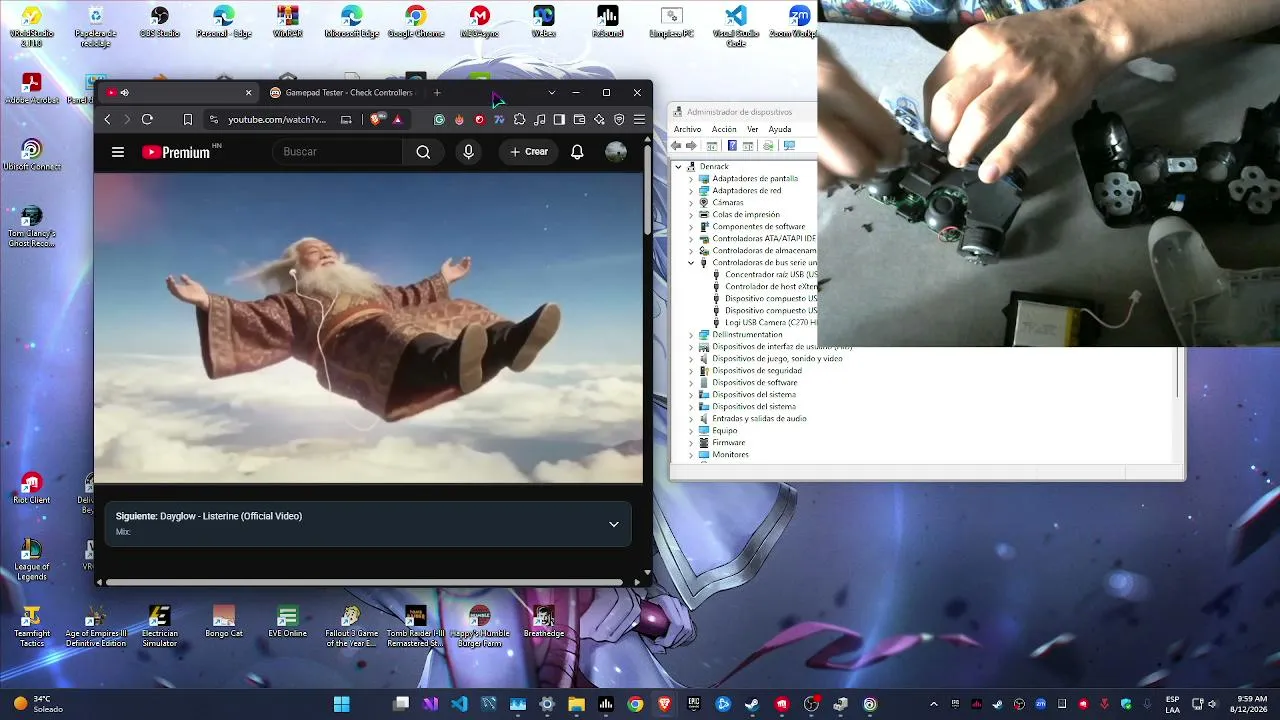1280x720 pixels.
Task: Expand the Cámaras category
Action: coord(691,203)
